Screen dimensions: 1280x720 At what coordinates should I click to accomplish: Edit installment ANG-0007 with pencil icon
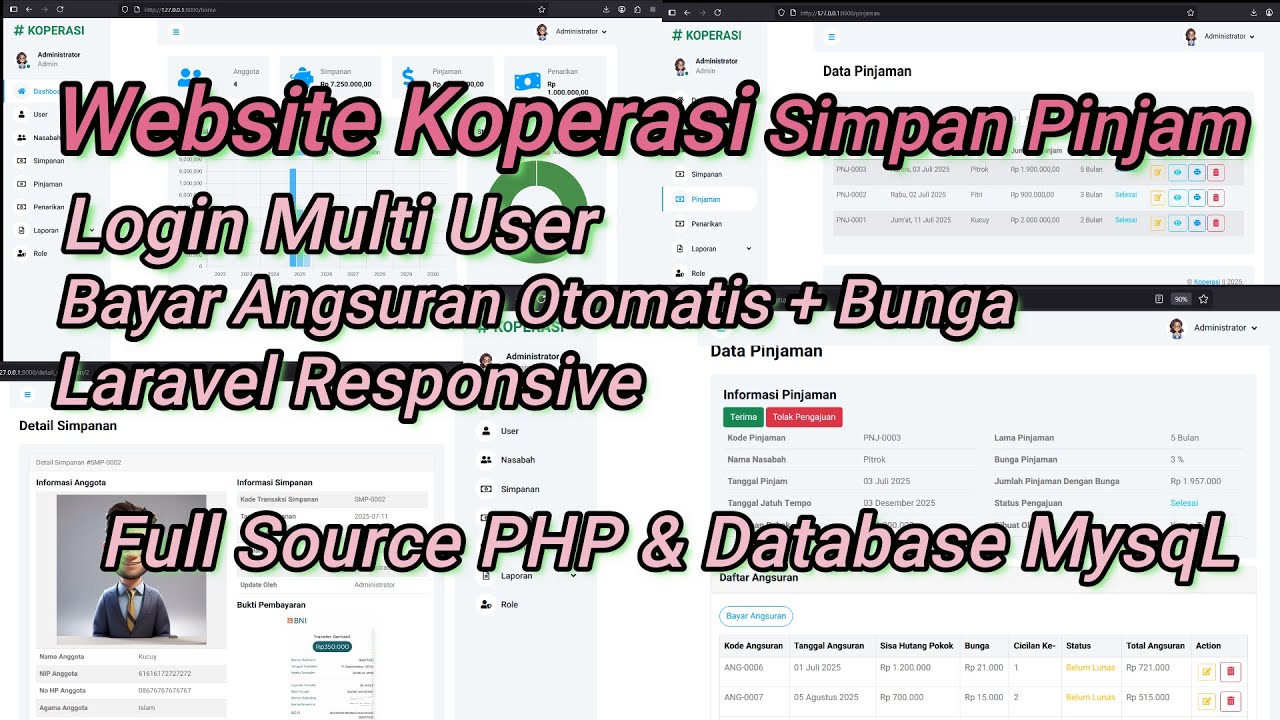(1207, 701)
